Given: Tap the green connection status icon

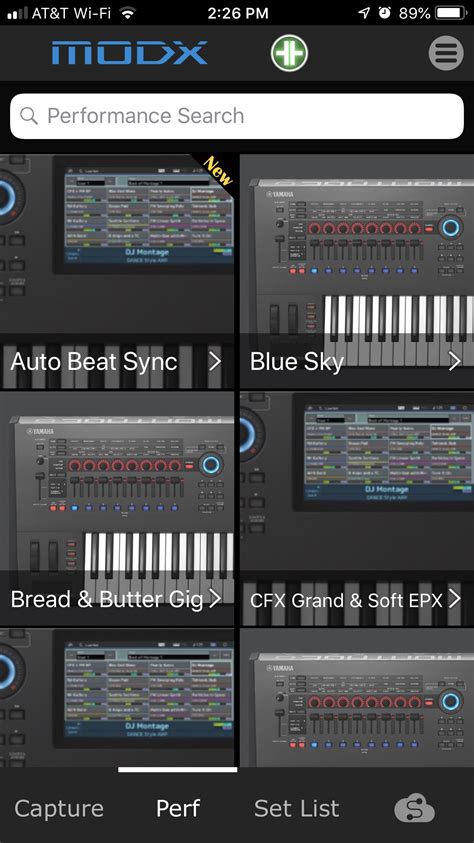Looking at the screenshot, I should tap(289, 53).
